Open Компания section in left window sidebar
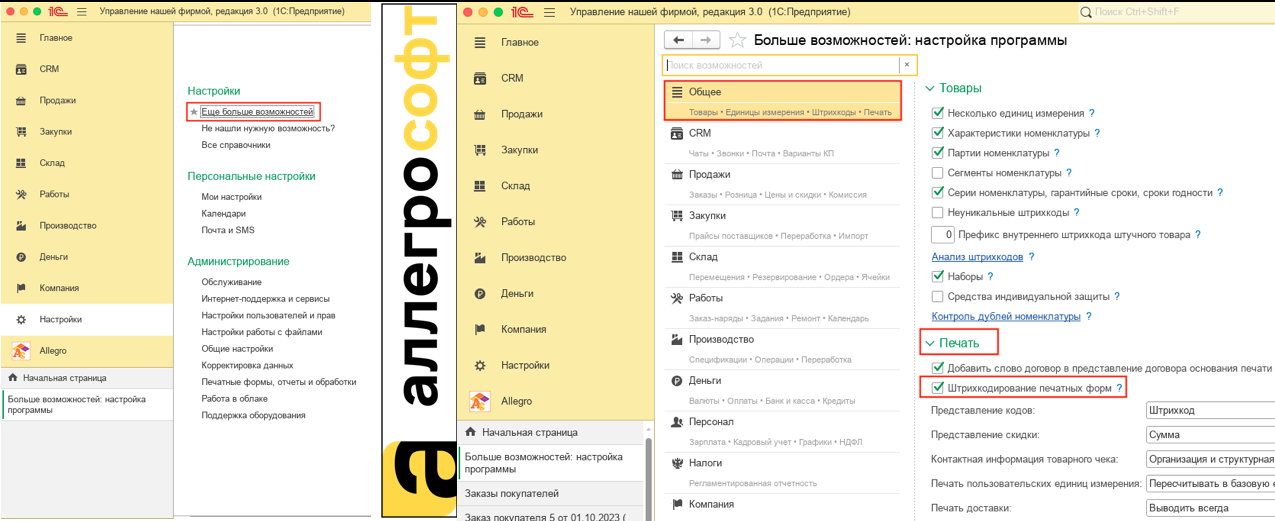 (59, 288)
